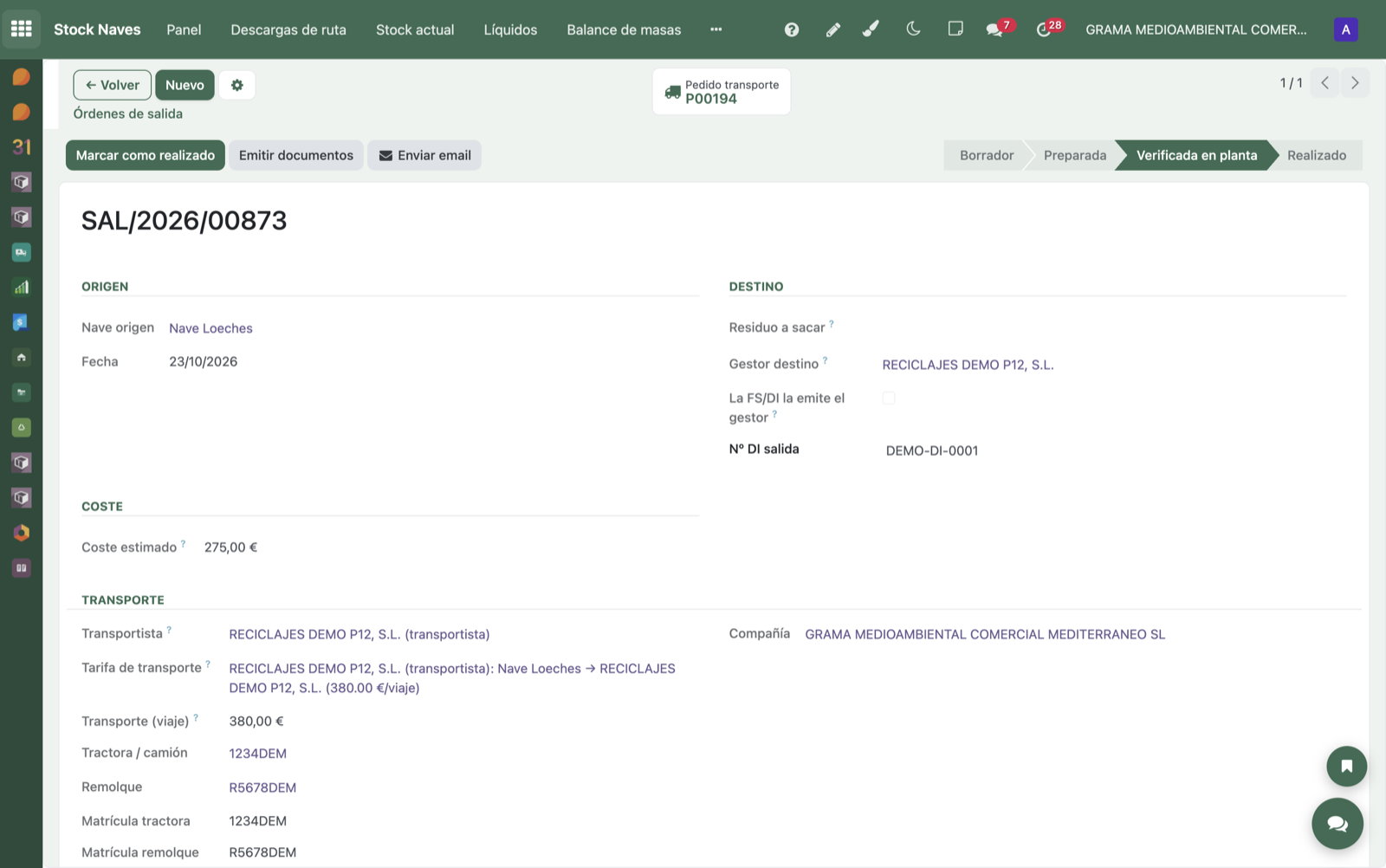Open the orange hexagon app in sidebar
1386x868 pixels.
22,533
